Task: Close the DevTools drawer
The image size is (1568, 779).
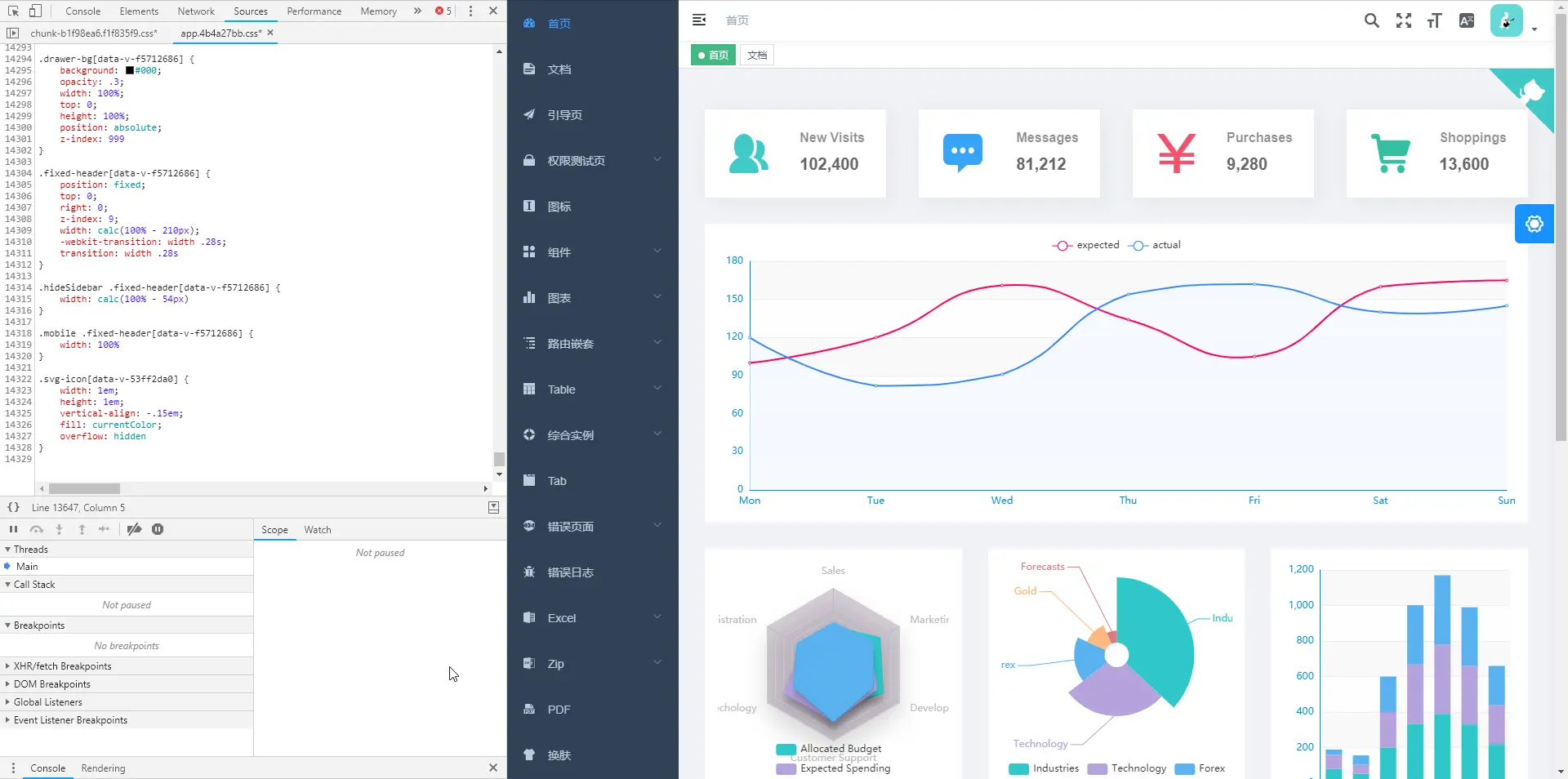Action: [493, 768]
